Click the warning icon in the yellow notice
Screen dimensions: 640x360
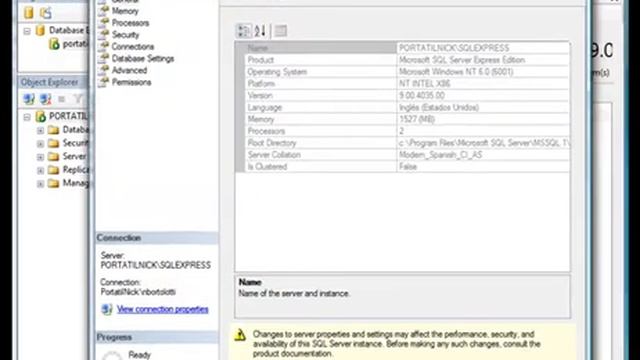(240, 335)
